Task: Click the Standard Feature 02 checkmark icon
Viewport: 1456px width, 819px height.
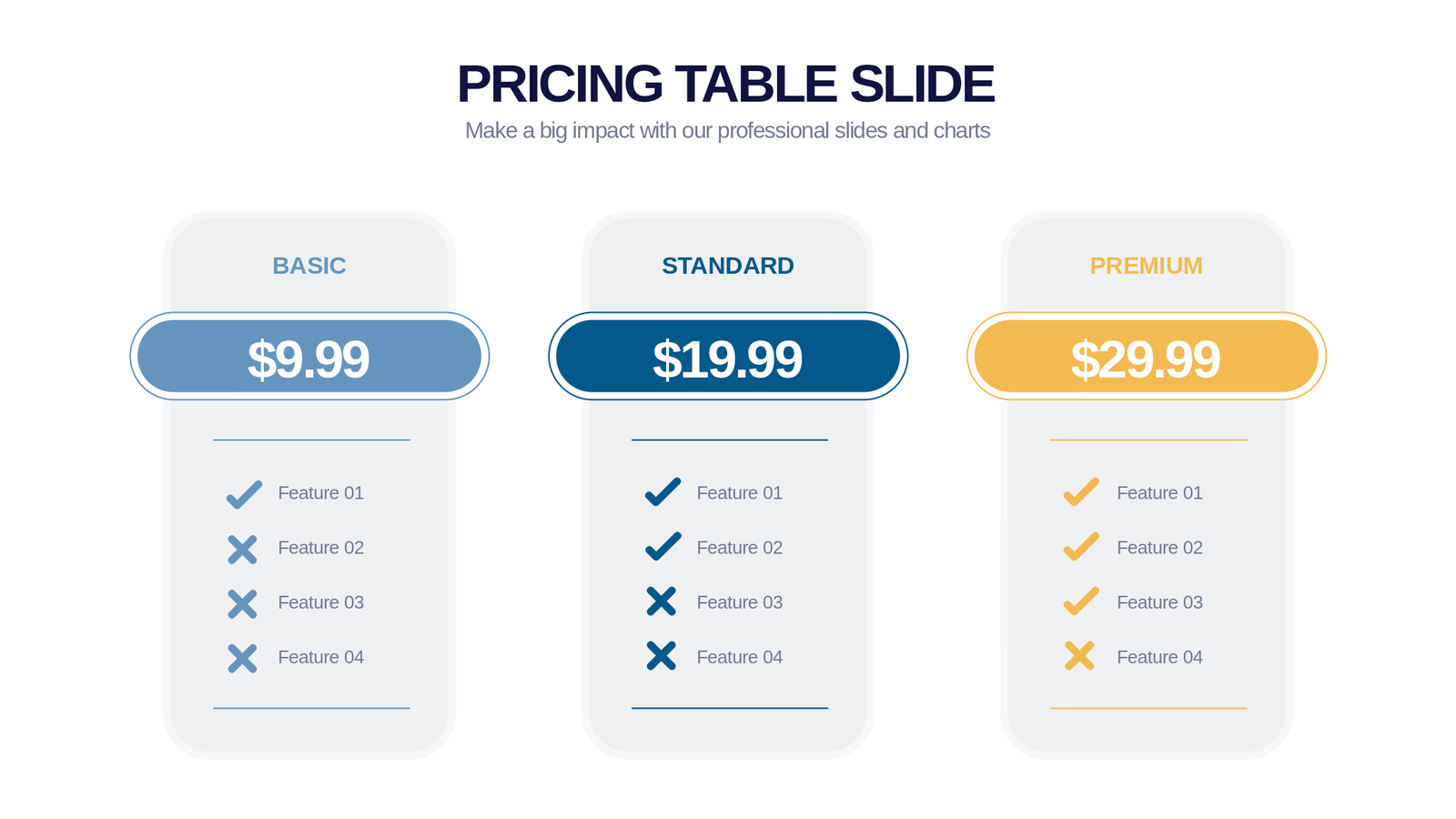Action: tap(662, 546)
